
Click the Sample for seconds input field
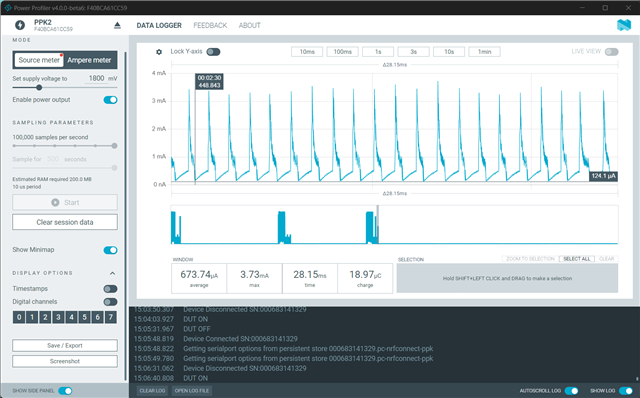click(53, 159)
